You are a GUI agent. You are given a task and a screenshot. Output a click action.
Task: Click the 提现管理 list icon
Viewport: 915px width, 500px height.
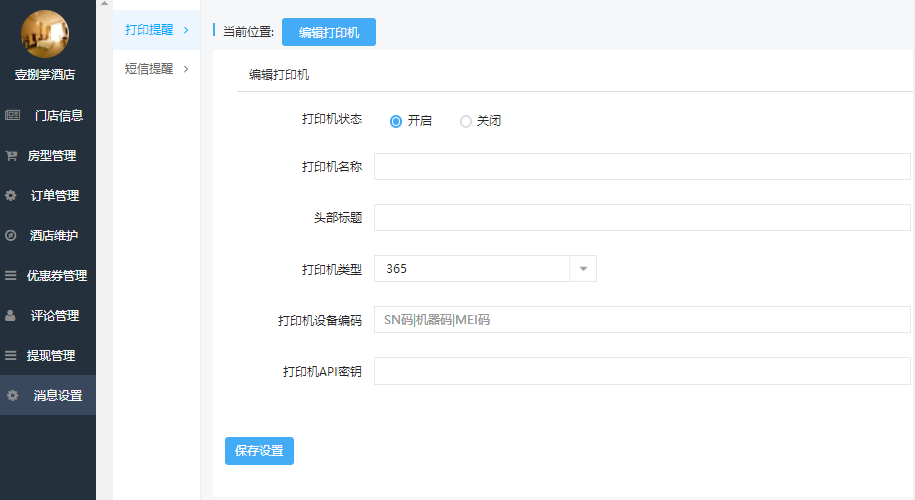tap(11, 355)
